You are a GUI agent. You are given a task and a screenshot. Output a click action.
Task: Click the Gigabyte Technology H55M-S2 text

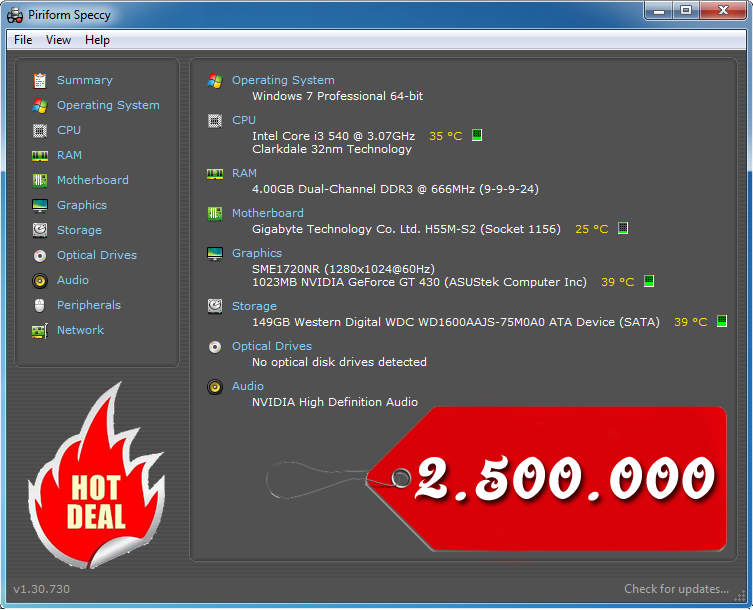(406, 229)
